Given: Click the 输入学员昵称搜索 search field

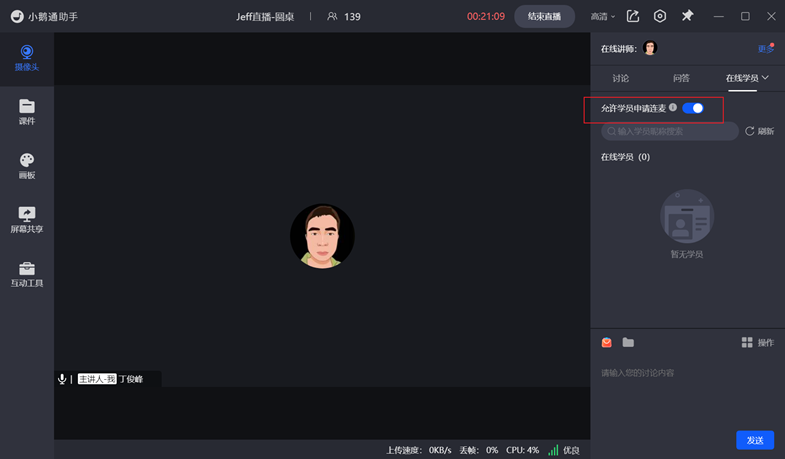Looking at the screenshot, I should [671, 131].
